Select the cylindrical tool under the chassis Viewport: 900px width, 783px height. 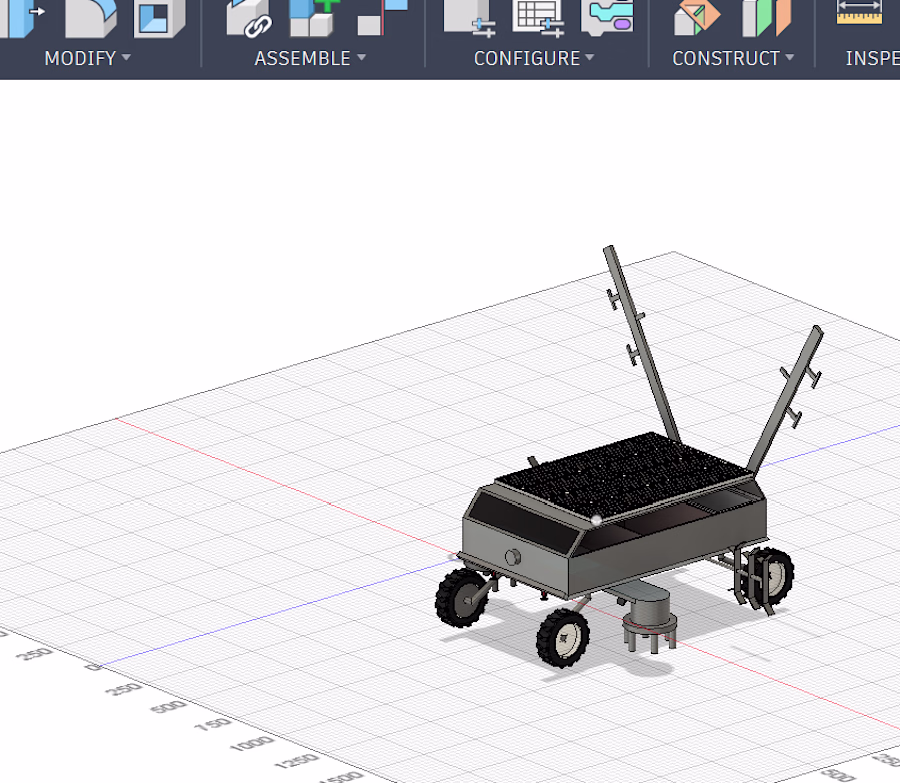[649, 621]
